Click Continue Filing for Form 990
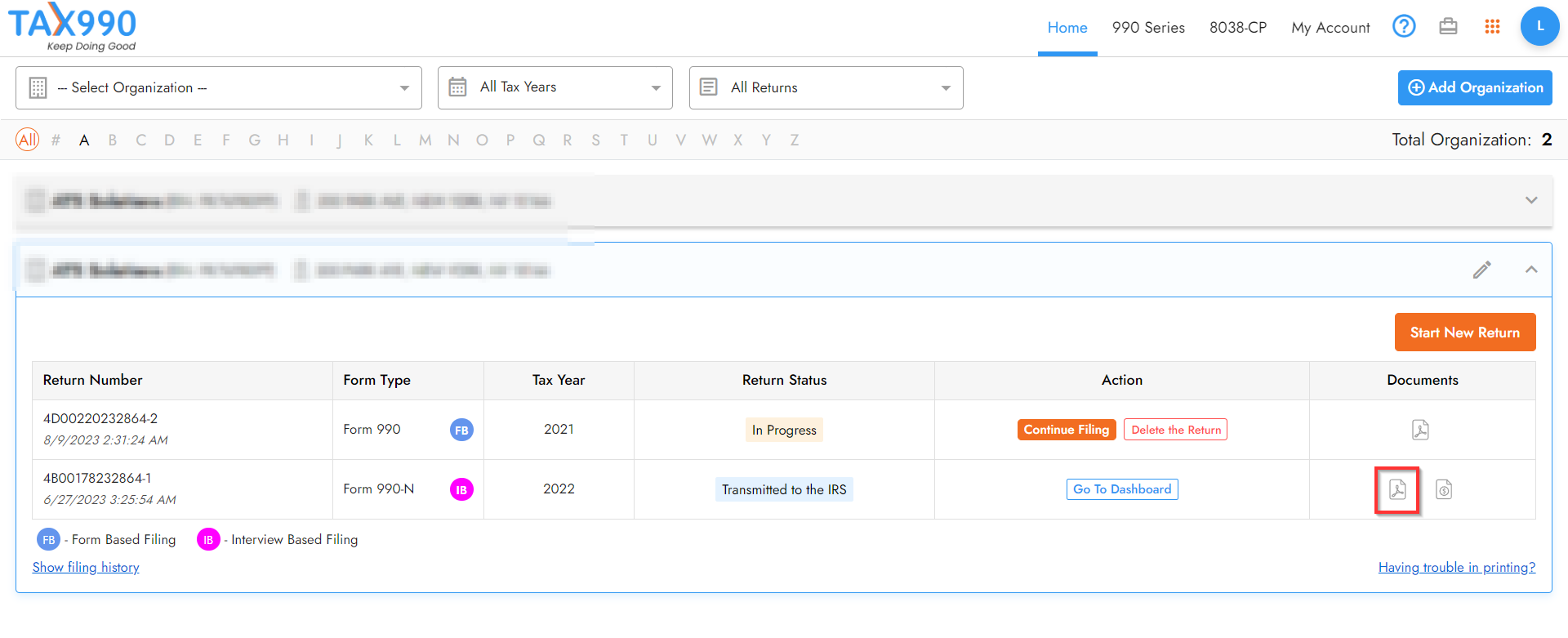Viewport: 1568px width, 638px height. click(x=1066, y=430)
